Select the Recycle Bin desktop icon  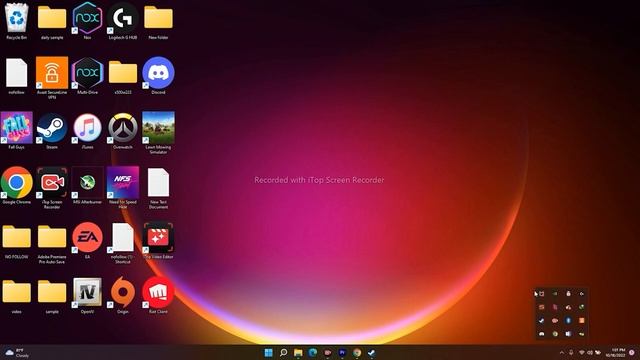coord(16,21)
